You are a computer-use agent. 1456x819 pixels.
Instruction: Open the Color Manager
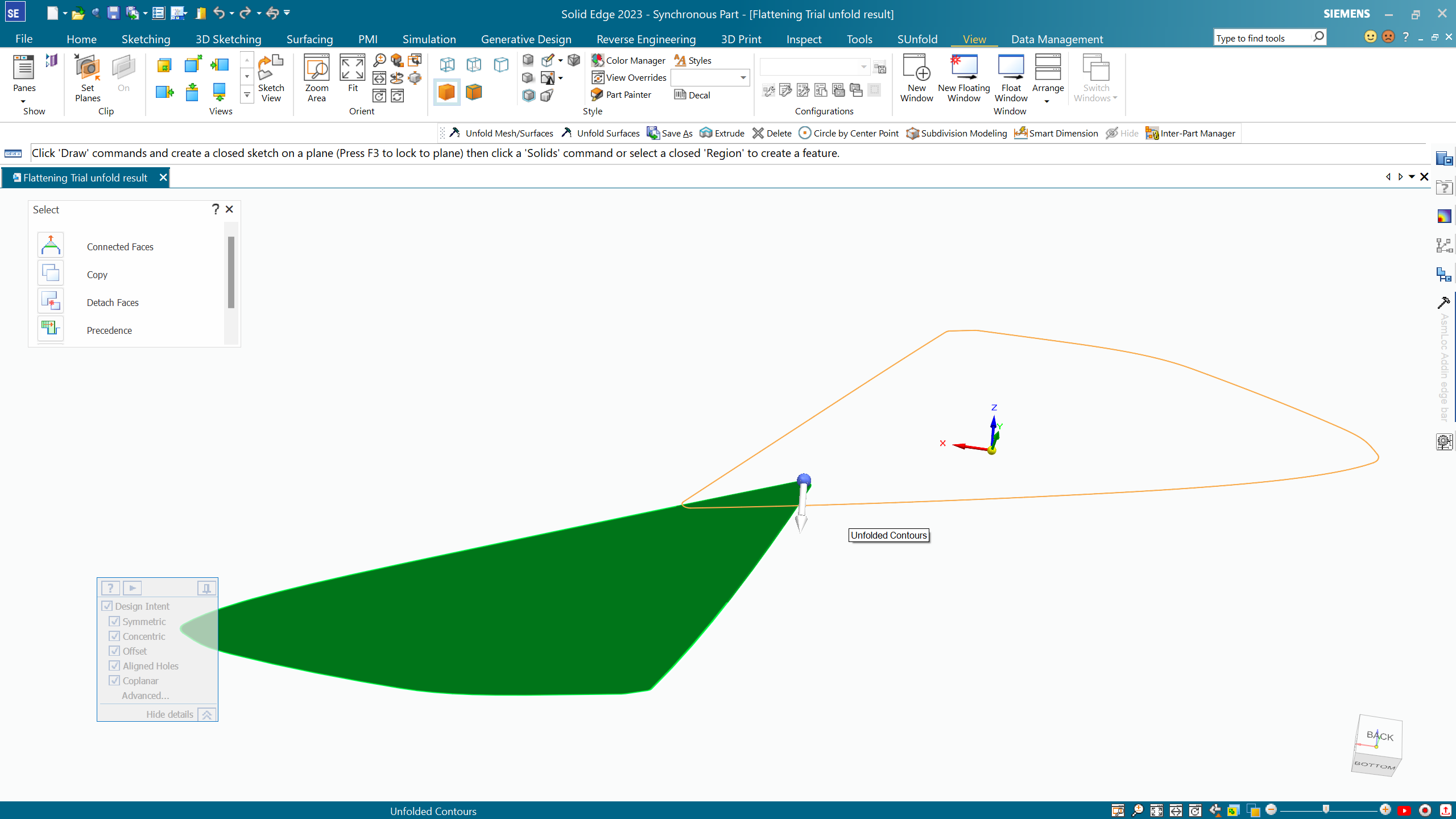coord(628,60)
